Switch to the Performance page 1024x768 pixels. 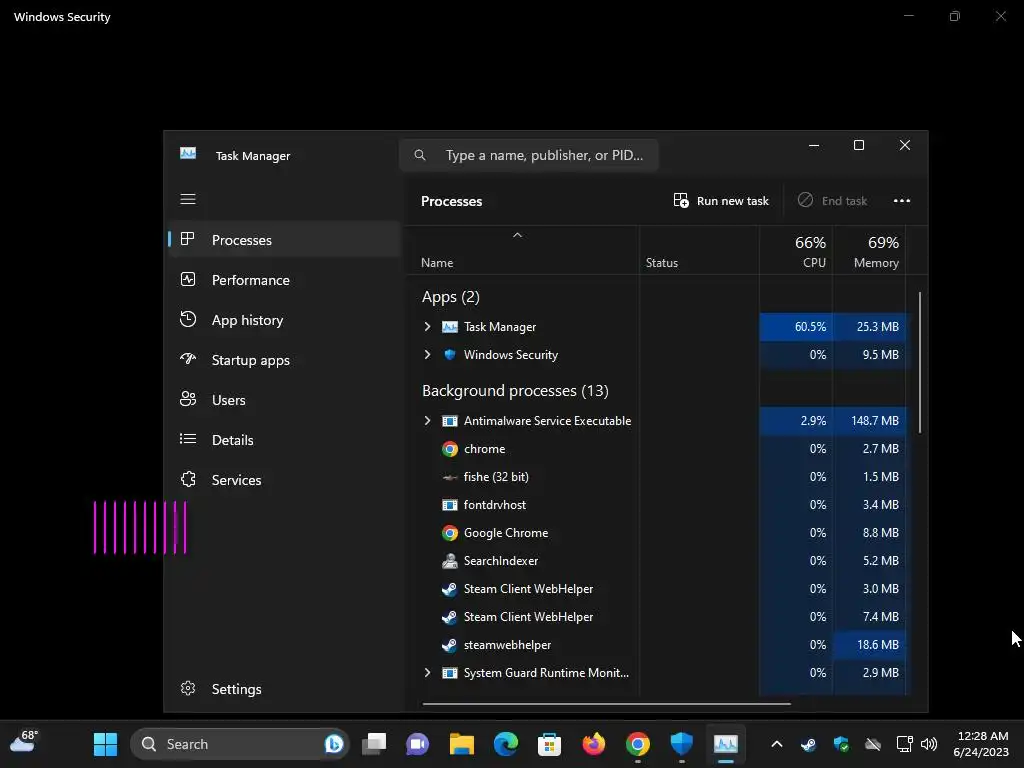[x=284, y=280]
